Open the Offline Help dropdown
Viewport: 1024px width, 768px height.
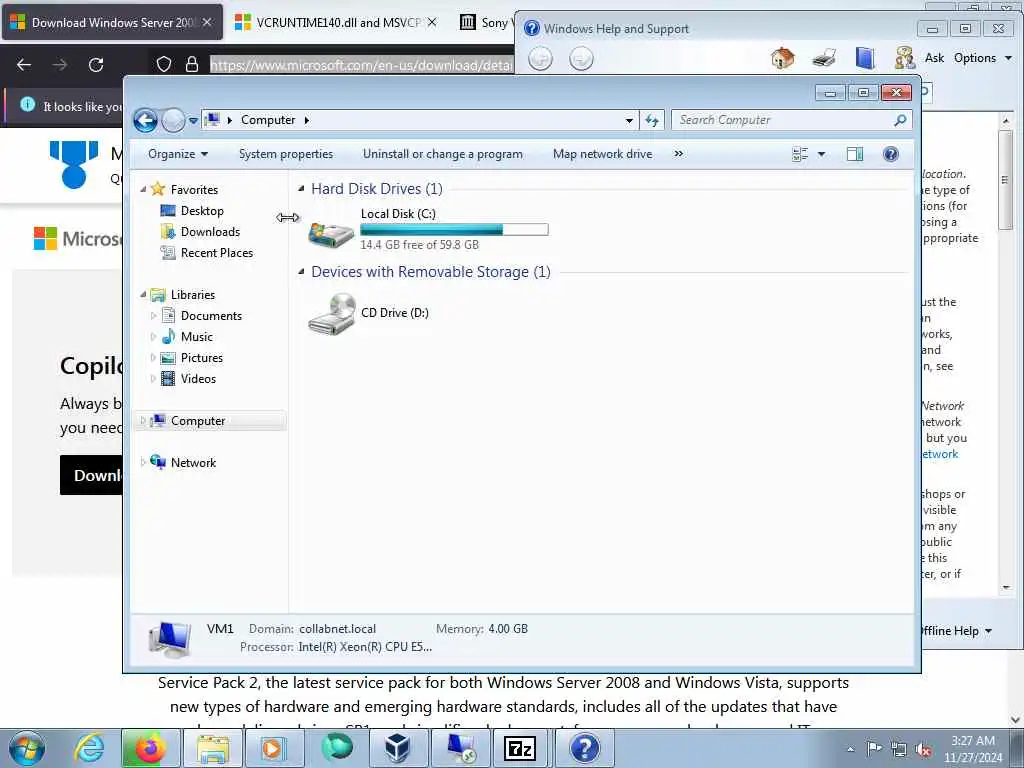[x=955, y=631]
